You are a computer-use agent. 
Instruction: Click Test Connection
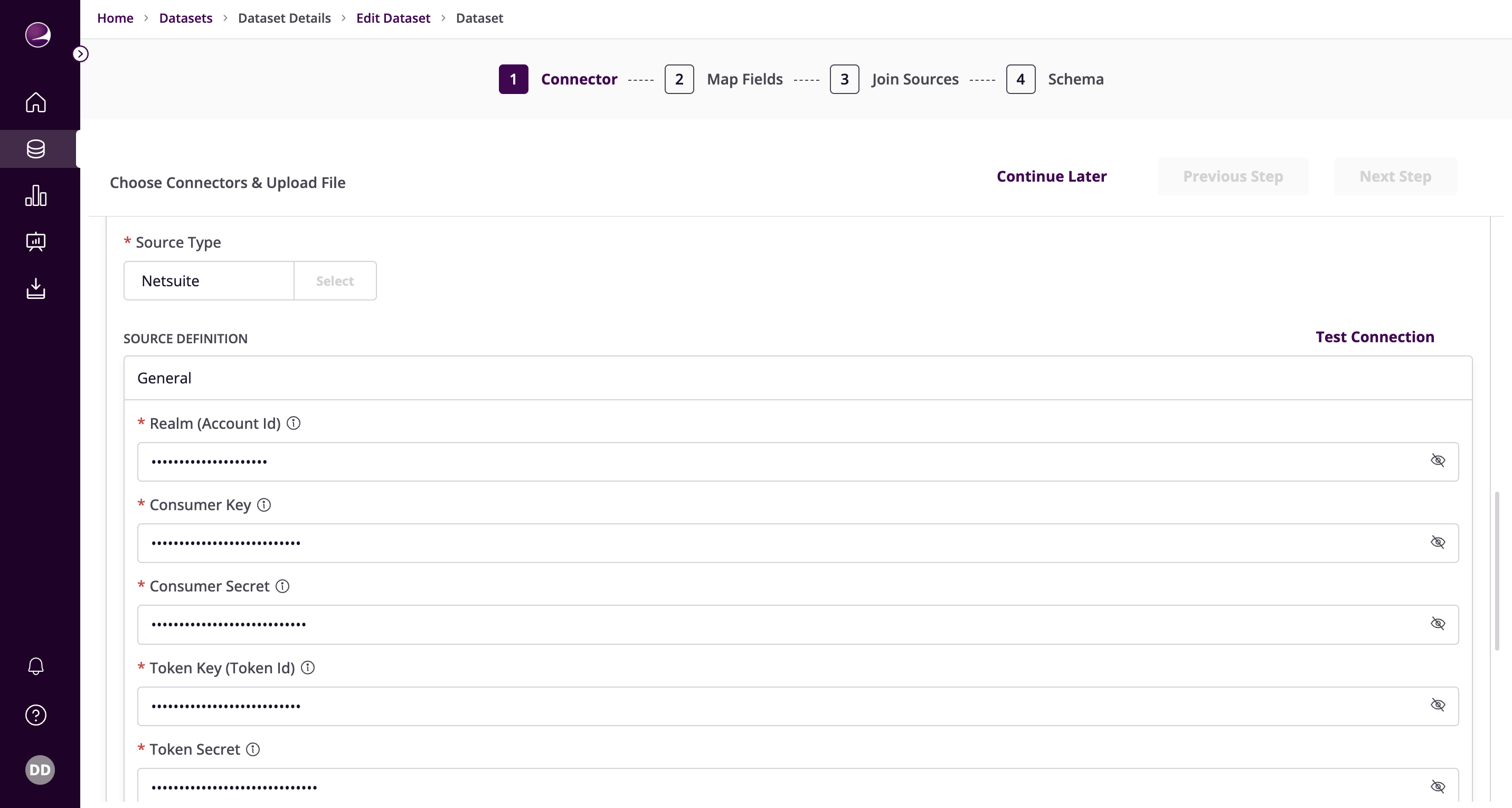point(1374,336)
